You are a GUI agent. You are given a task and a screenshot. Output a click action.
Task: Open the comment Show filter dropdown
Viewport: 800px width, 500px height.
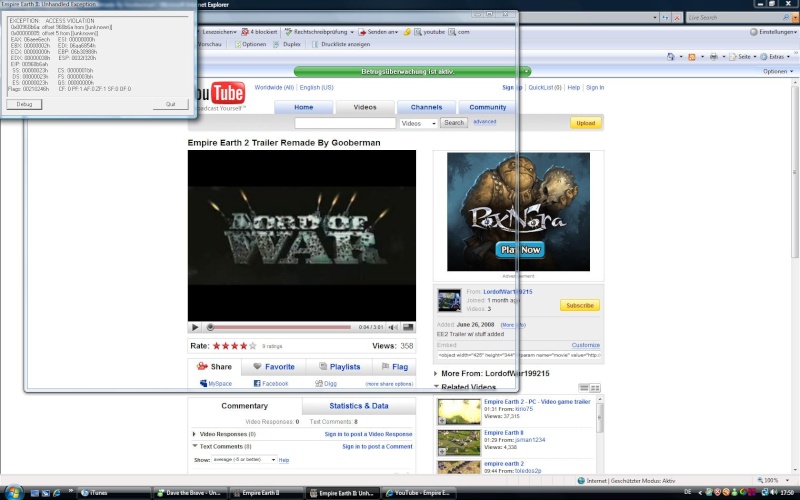[244, 460]
